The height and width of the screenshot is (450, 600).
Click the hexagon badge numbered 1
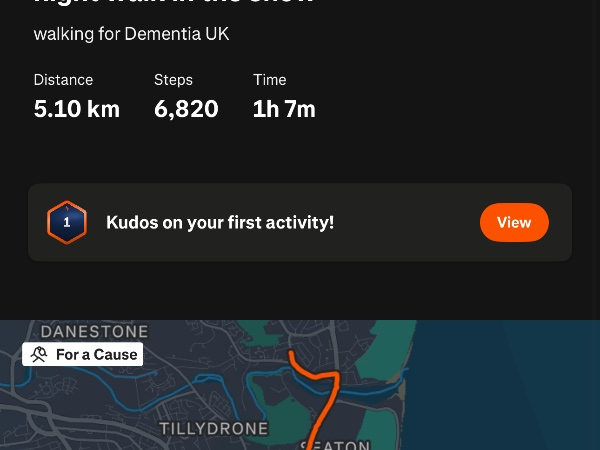[67, 222]
